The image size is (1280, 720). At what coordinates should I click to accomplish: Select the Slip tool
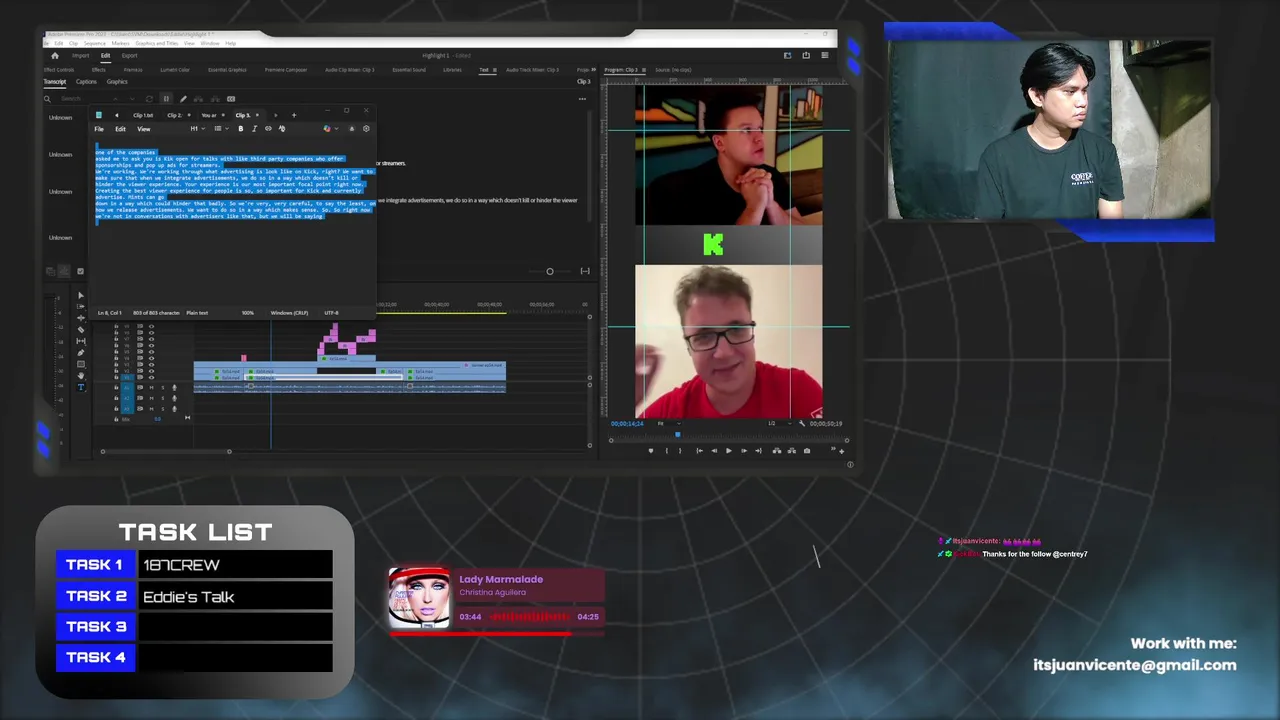click(81, 341)
